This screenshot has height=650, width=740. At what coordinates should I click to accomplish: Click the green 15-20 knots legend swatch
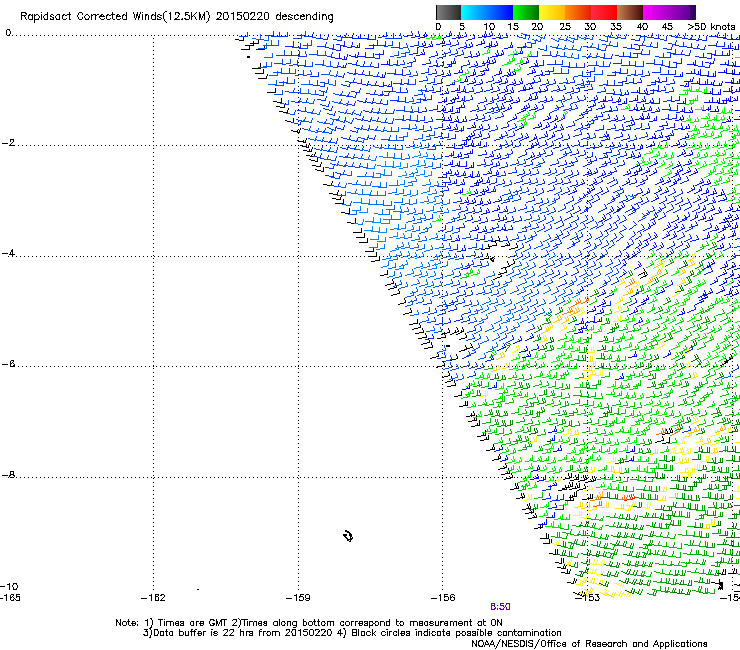(x=526, y=12)
